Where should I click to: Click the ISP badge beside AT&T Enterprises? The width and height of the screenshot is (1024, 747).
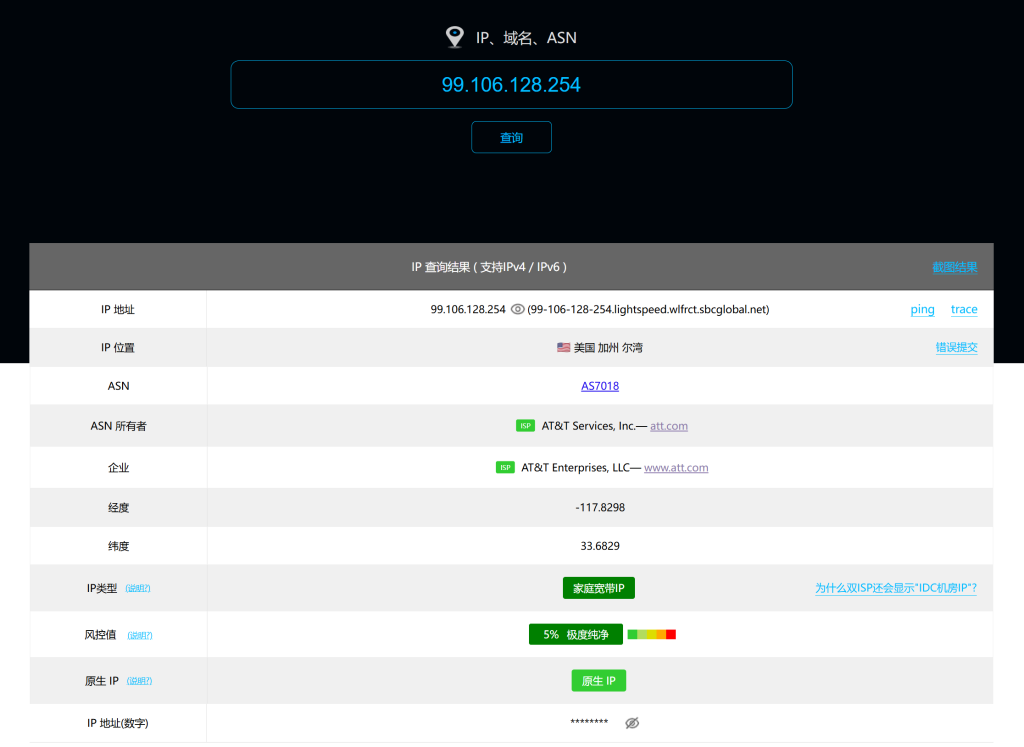[505, 468]
